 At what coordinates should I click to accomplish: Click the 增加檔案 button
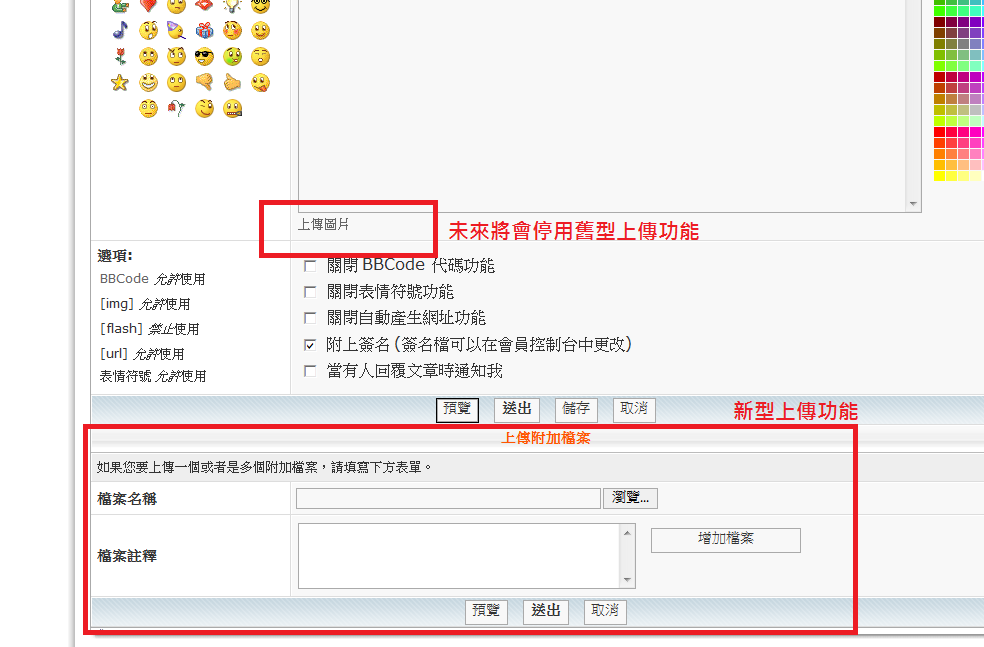(725, 540)
